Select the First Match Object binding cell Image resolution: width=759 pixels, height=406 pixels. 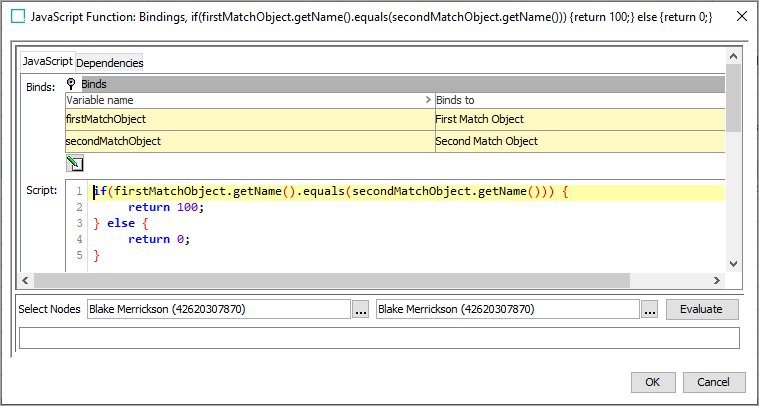coord(580,119)
